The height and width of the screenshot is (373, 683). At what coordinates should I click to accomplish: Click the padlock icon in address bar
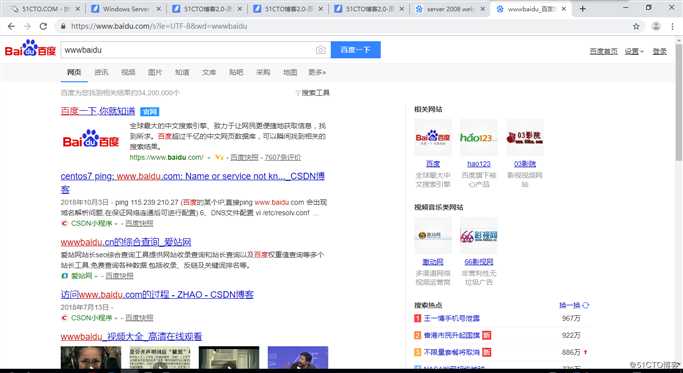[63, 26]
